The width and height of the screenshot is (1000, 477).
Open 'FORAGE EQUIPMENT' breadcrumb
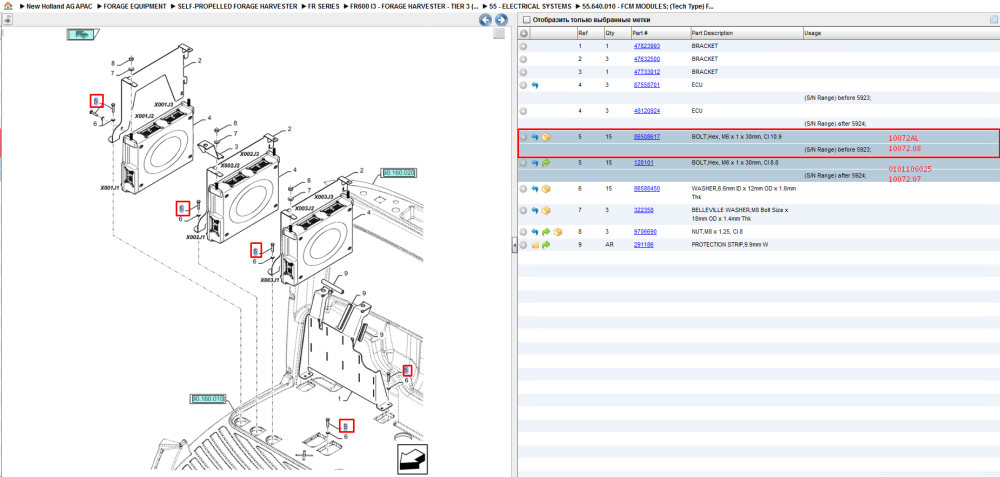[135, 6]
